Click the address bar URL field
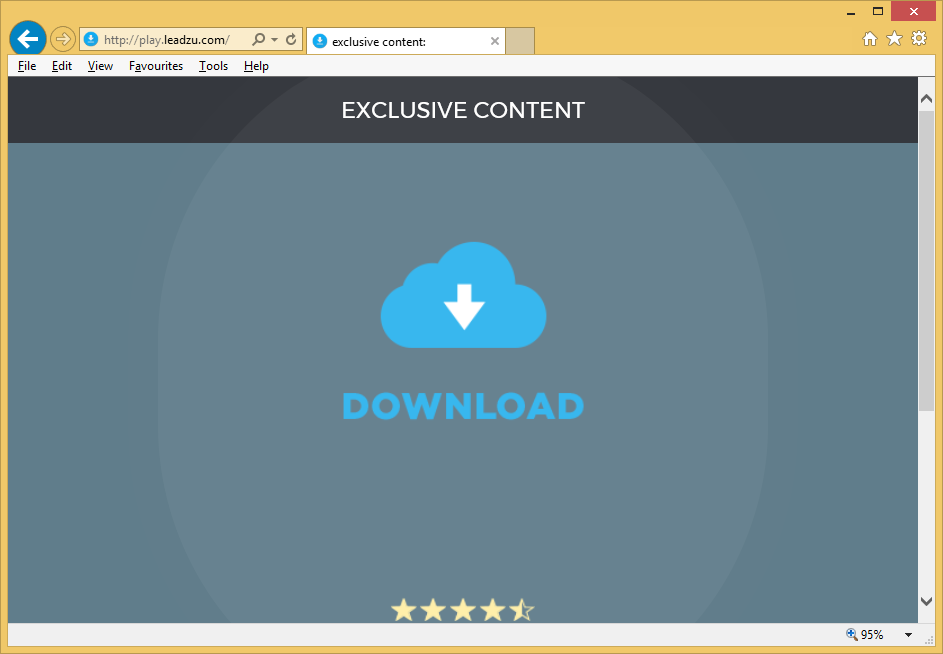943x654 pixels. click(168, 40)
